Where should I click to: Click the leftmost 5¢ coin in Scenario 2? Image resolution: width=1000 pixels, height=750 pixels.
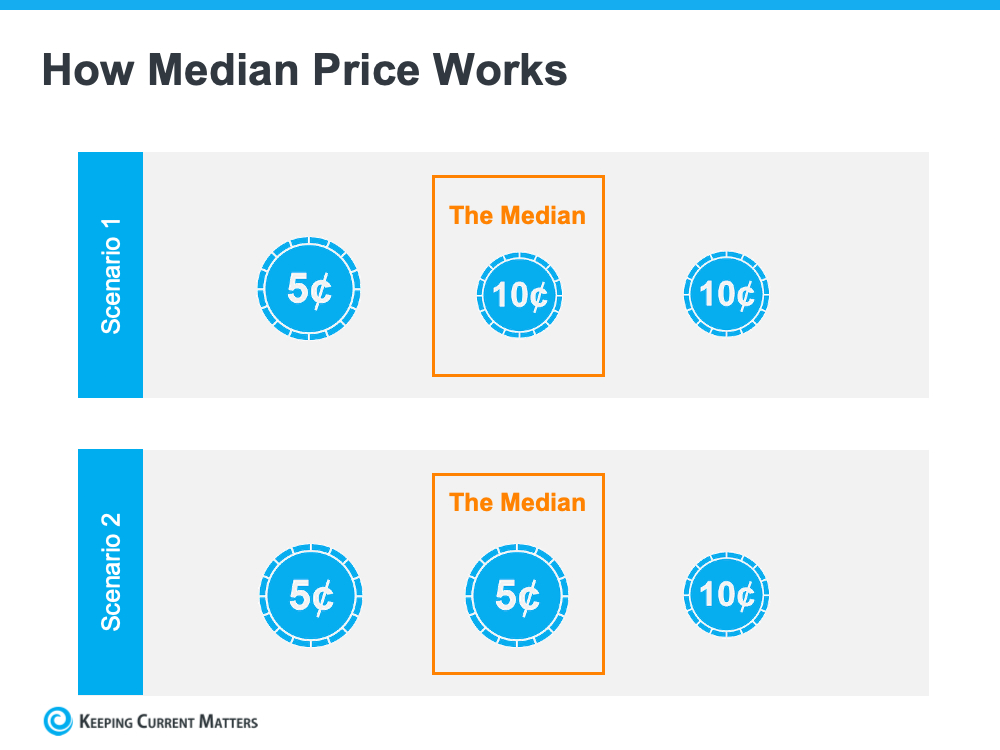[x=310, y=596]
